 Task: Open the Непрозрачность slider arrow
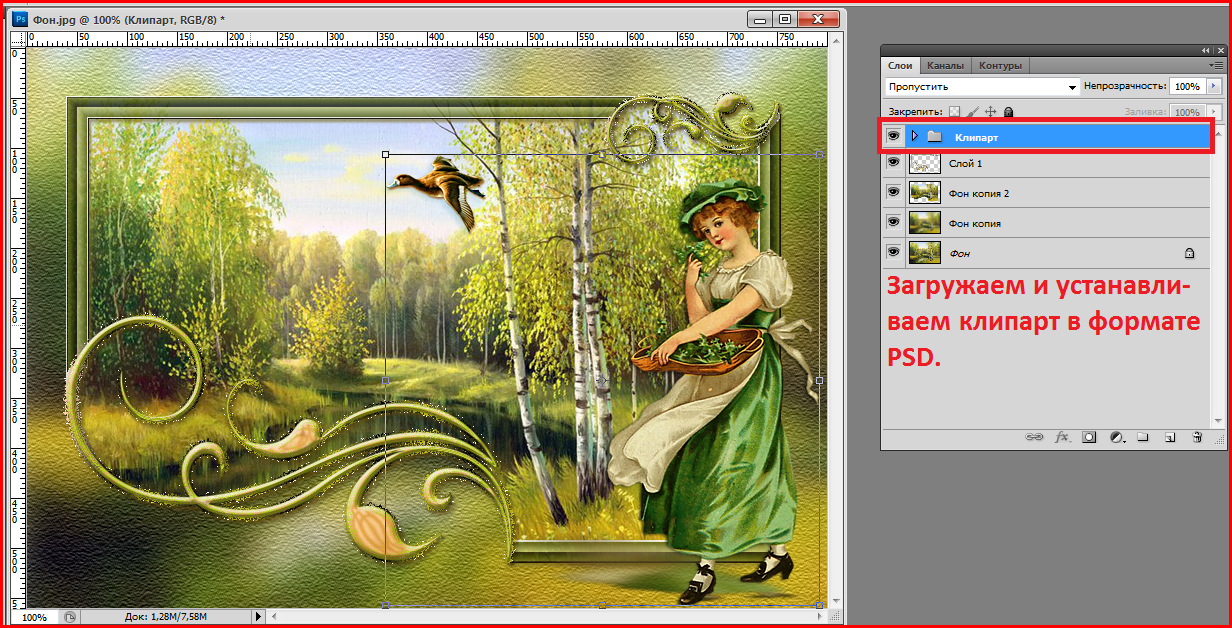1214,87
